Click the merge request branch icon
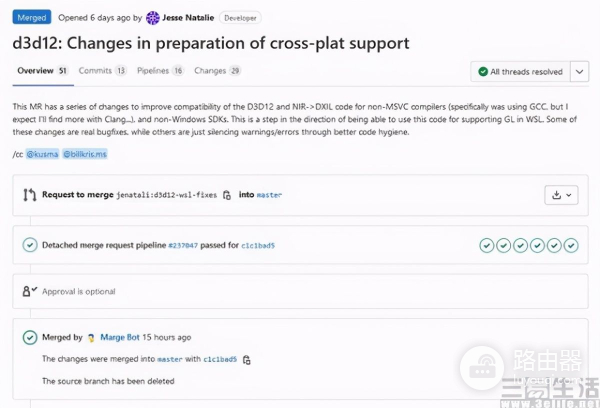The width and height of the screenshot is (600, 408). 30,195
